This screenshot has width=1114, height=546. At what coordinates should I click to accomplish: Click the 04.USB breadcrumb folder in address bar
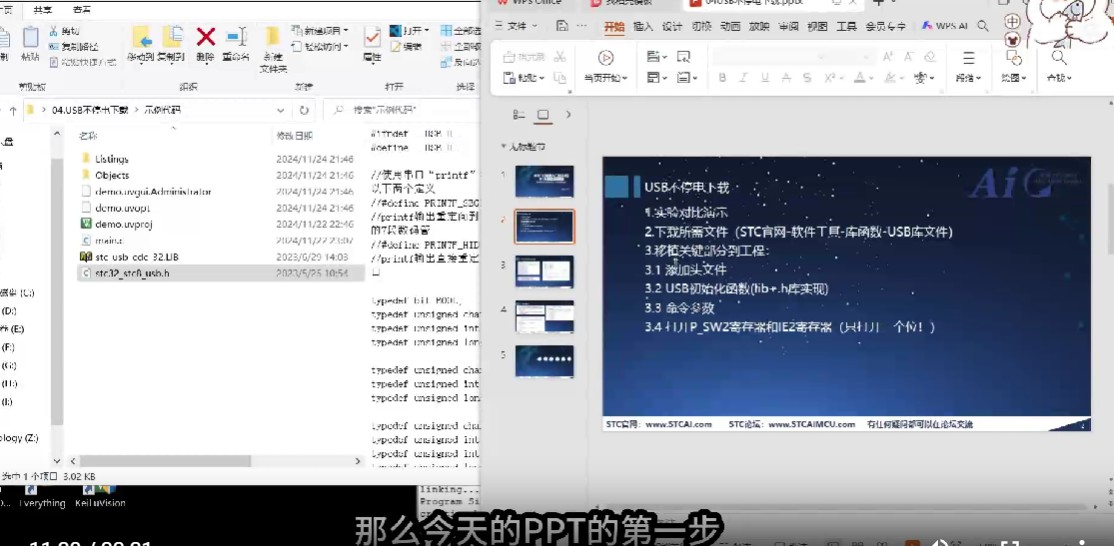90,110
